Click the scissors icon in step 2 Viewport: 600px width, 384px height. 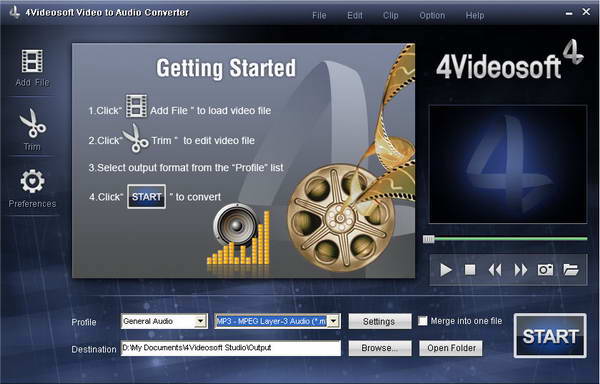(135, 138)
